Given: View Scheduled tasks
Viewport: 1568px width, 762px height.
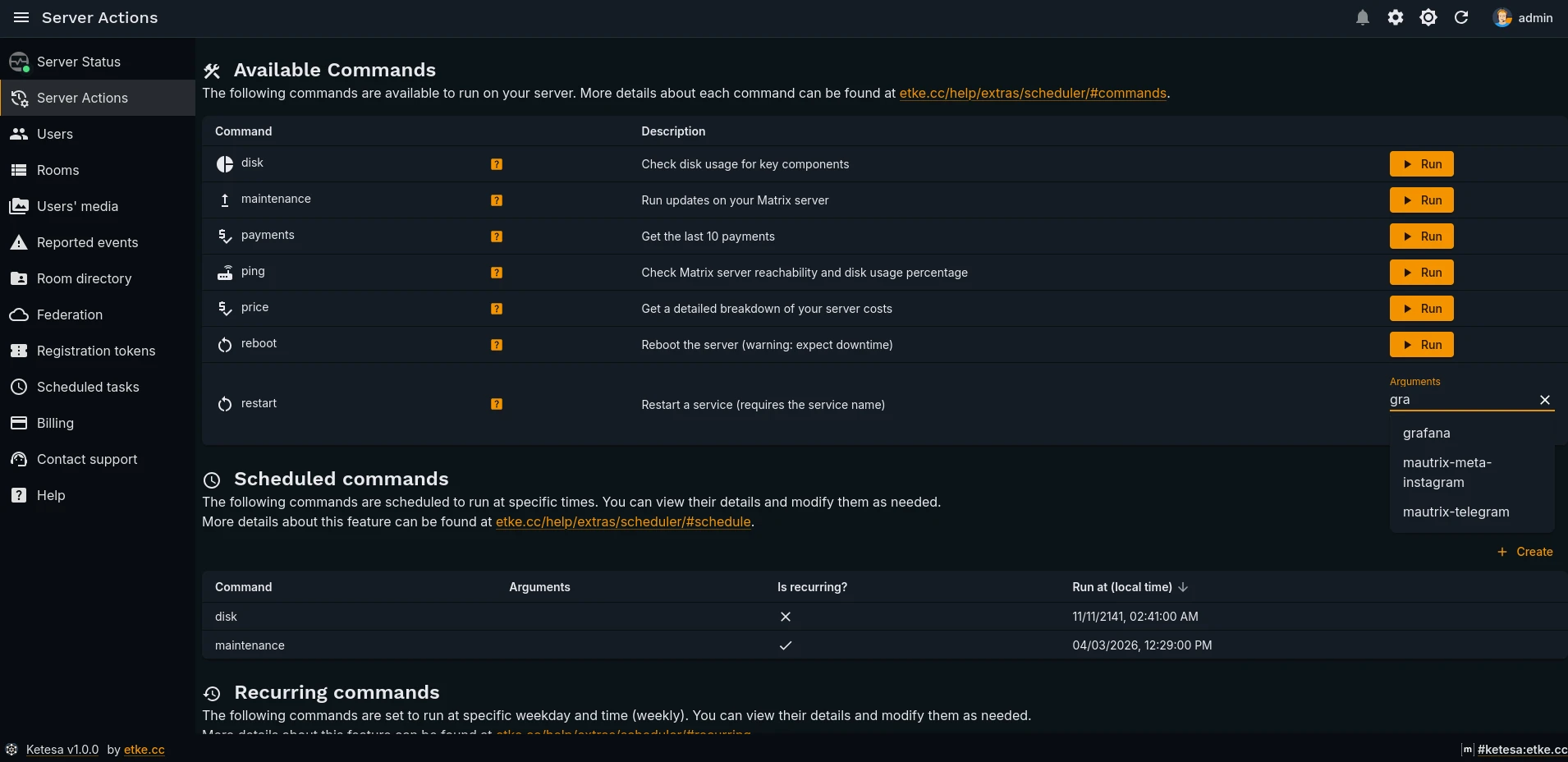Looking at the screenshot, I should [98, 387].
